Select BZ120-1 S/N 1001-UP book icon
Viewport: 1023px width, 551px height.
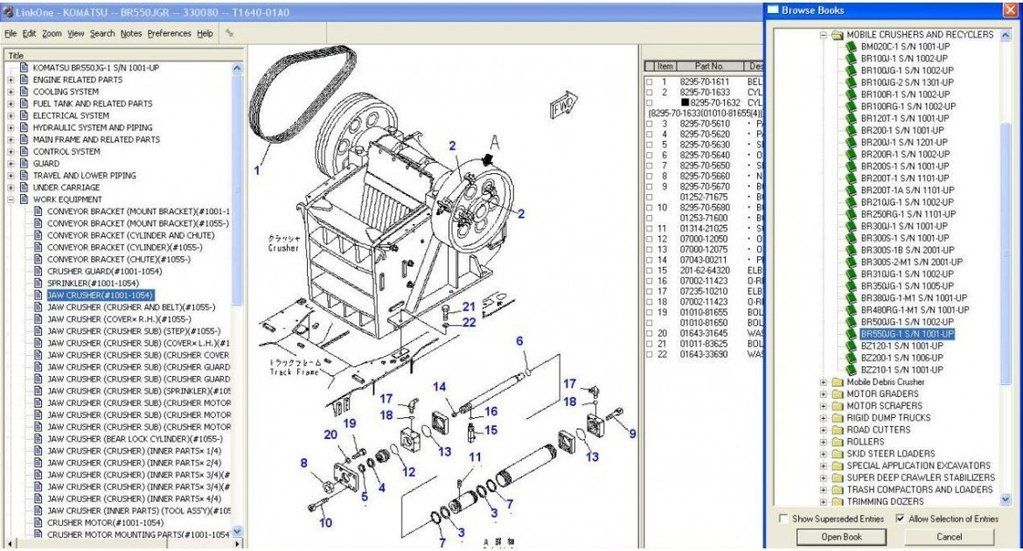pyautogui.click(x=851, y=346)
